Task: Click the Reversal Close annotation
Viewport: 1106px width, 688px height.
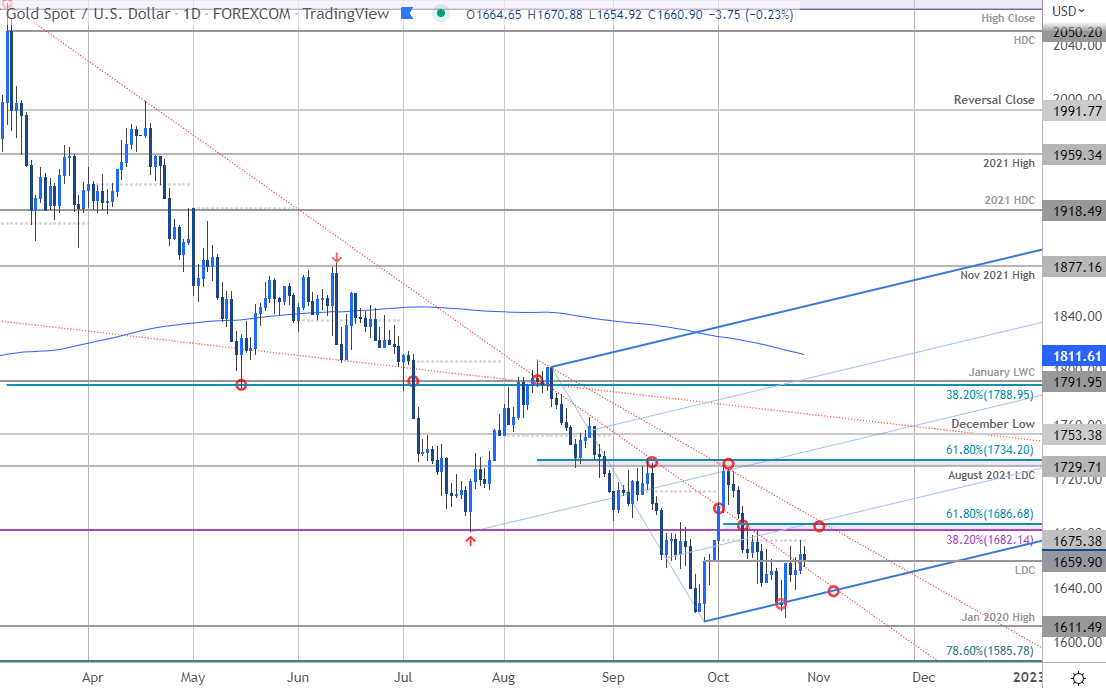Action: tap(994, 100)
